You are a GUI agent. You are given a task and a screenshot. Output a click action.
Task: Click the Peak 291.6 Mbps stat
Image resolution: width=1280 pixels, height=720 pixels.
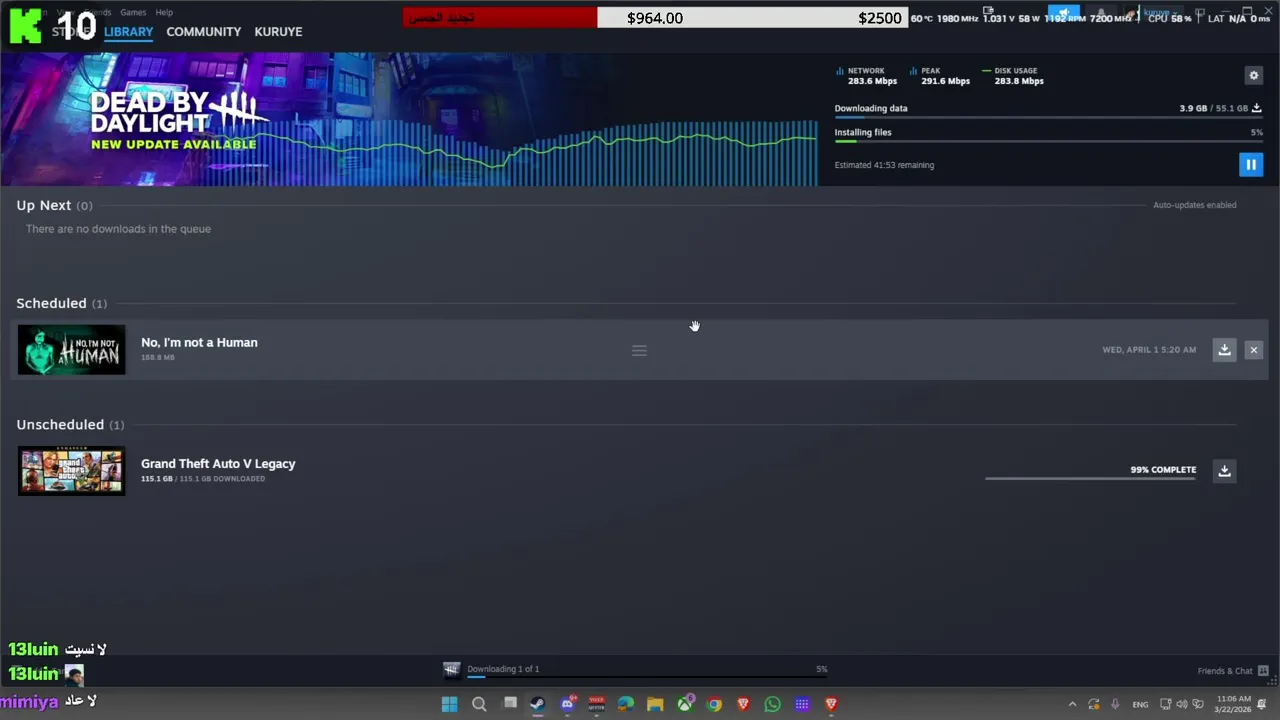click(x=940, y=76)
